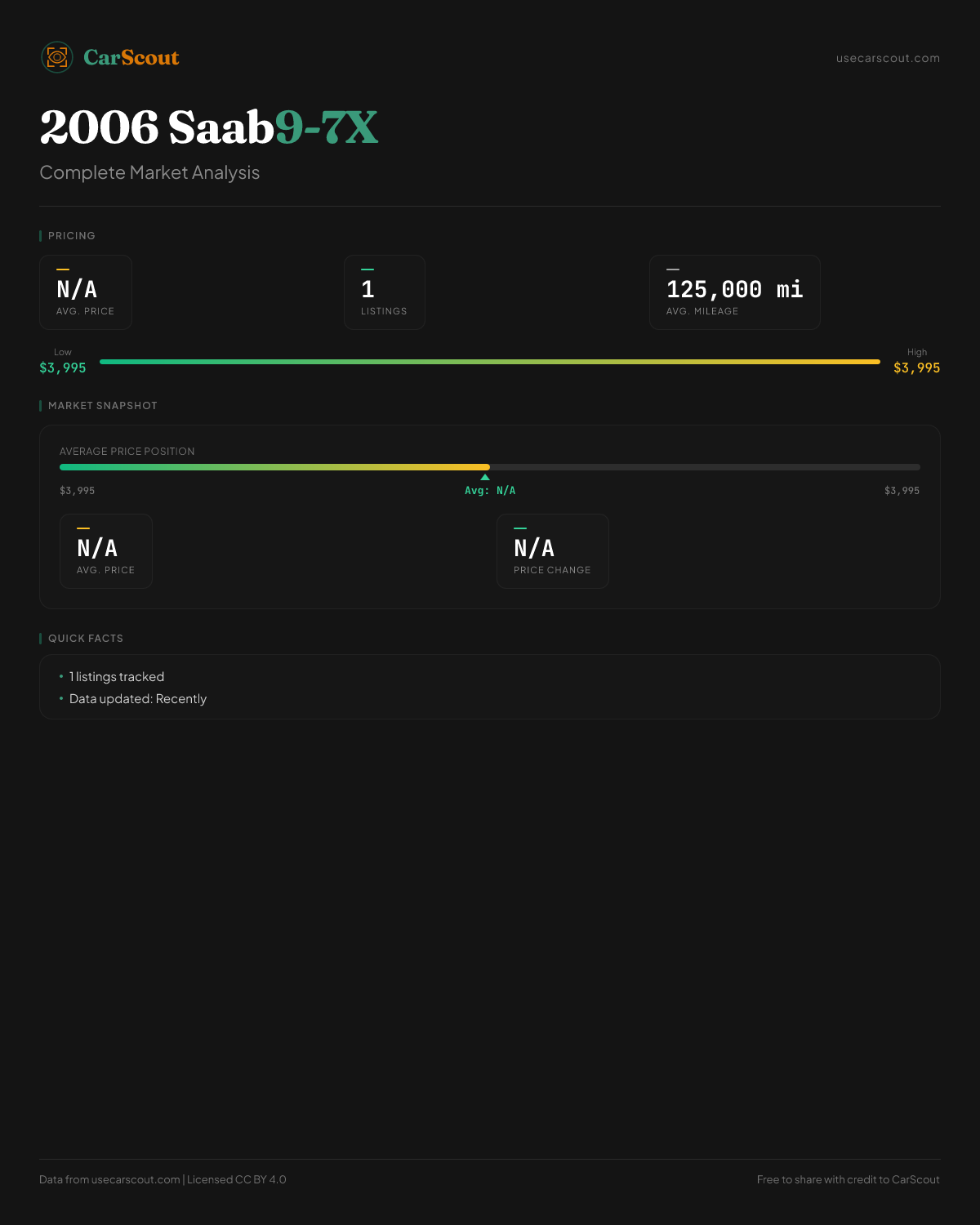Click the Average Price Position progress bar

point(490,467)
